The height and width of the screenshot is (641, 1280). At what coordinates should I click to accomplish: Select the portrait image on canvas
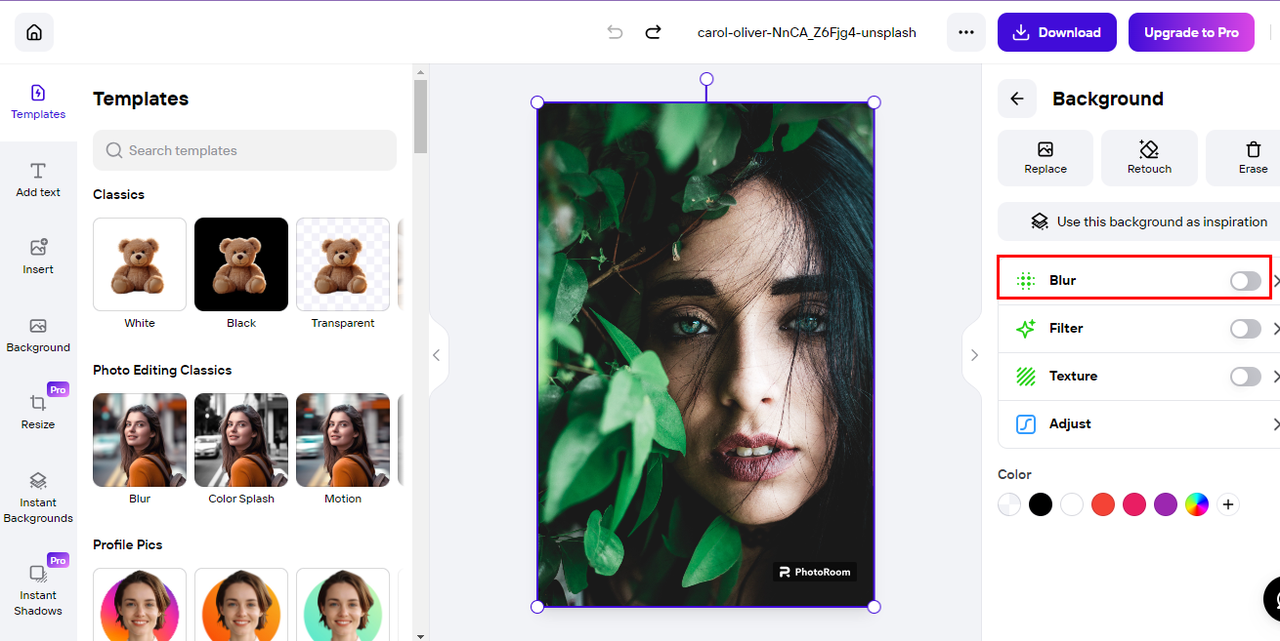705,354
